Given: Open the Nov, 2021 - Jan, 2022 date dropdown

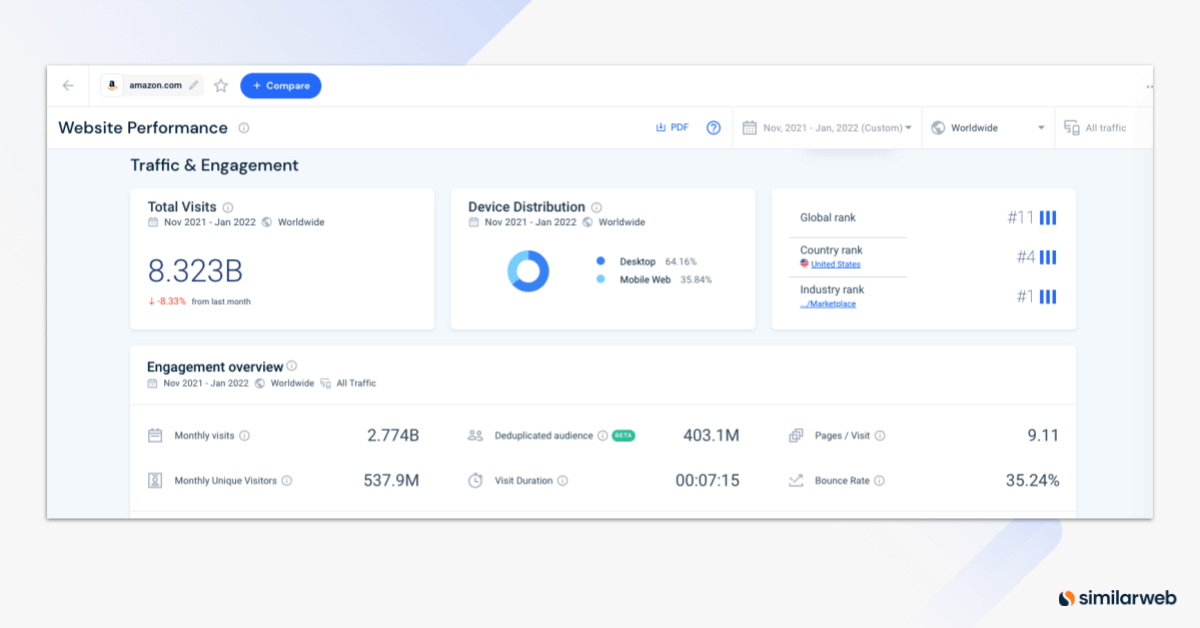Looking at the screenshot, I should tap(827, 128).
